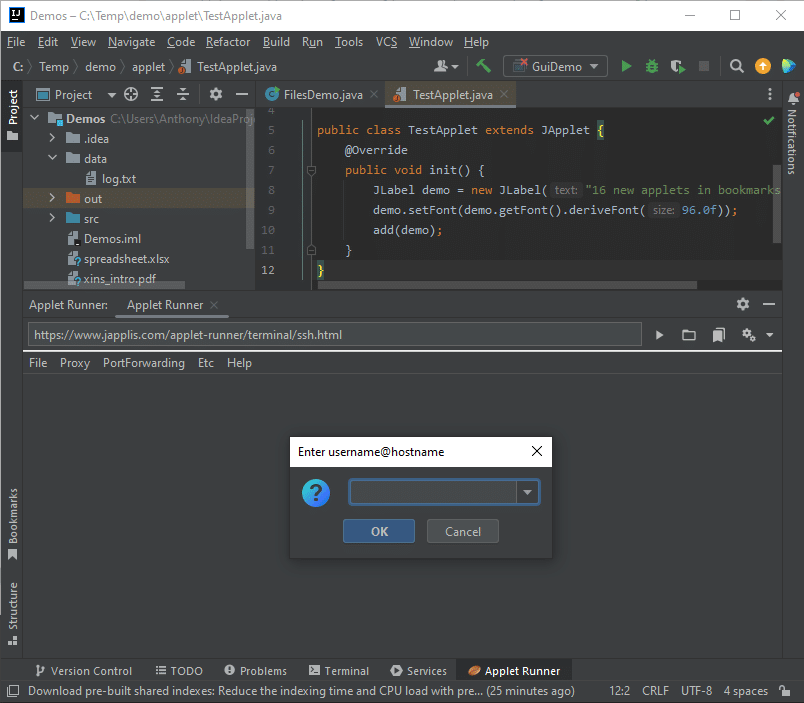The image size is (804, 703).
Task: Open Applet Runner panel settings gear
Action: click(x=743, y=304)
